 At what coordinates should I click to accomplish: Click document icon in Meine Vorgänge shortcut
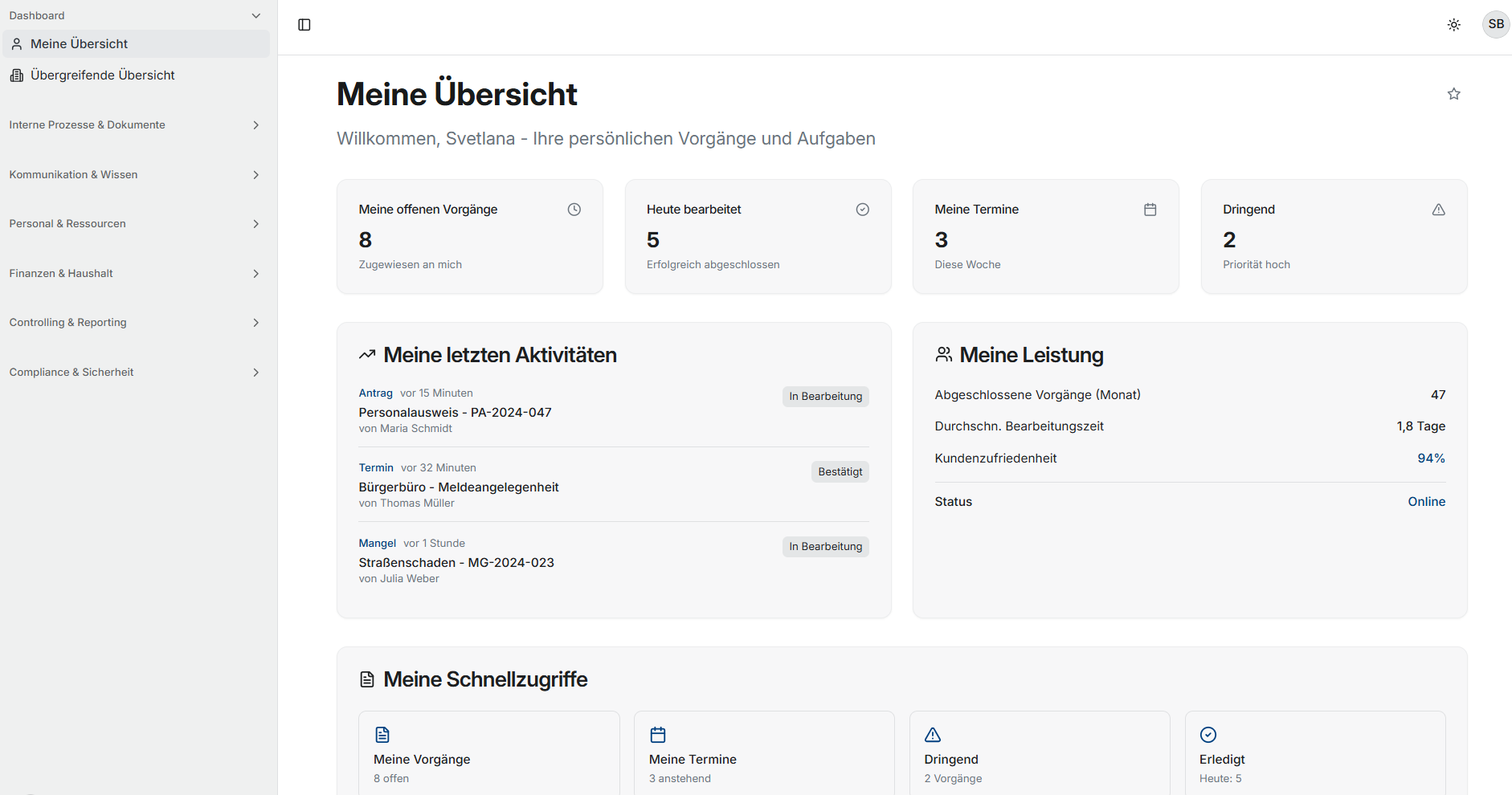click(x=382, y=735)
